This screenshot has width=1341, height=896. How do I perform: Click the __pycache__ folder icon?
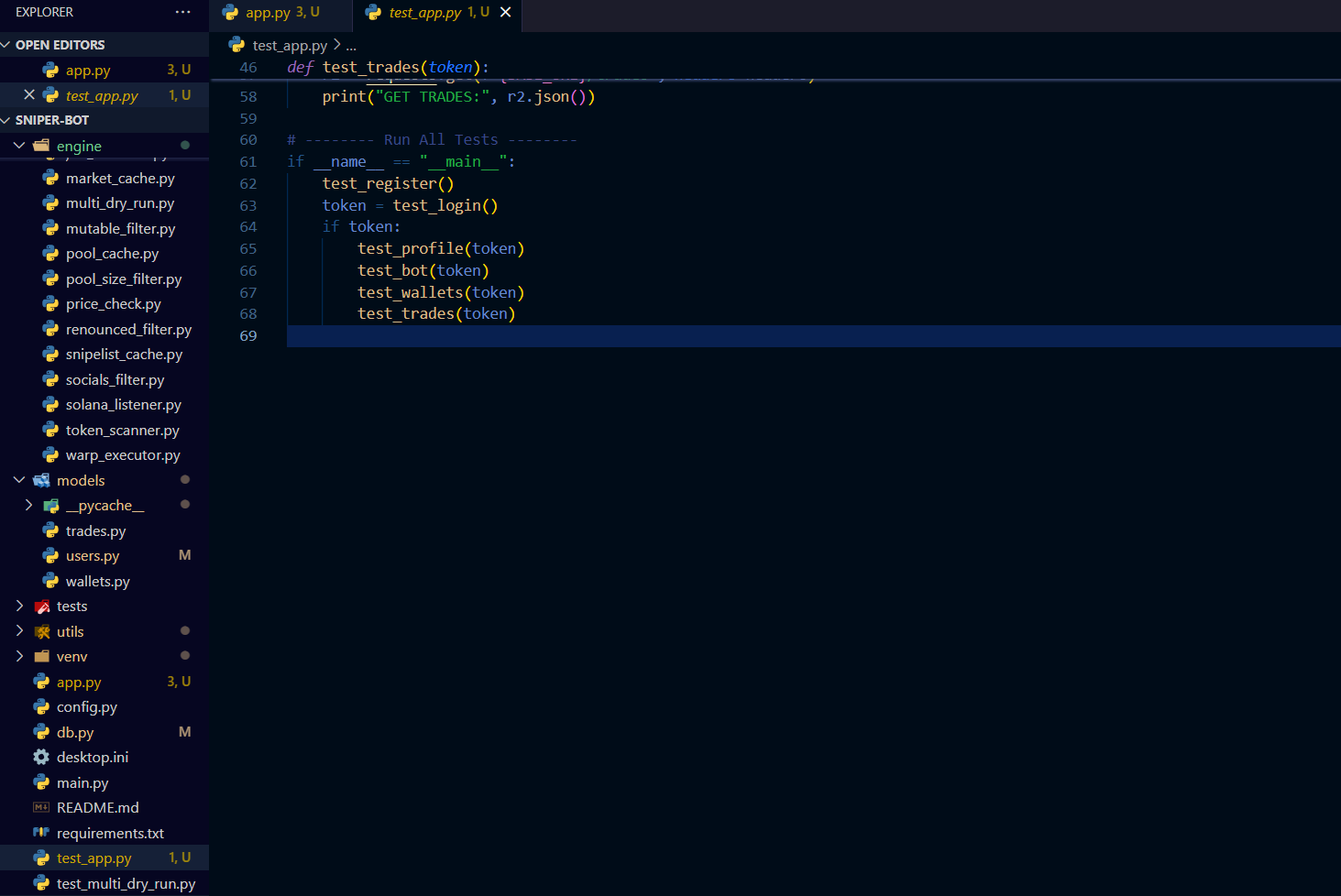[x=52, y=505]
